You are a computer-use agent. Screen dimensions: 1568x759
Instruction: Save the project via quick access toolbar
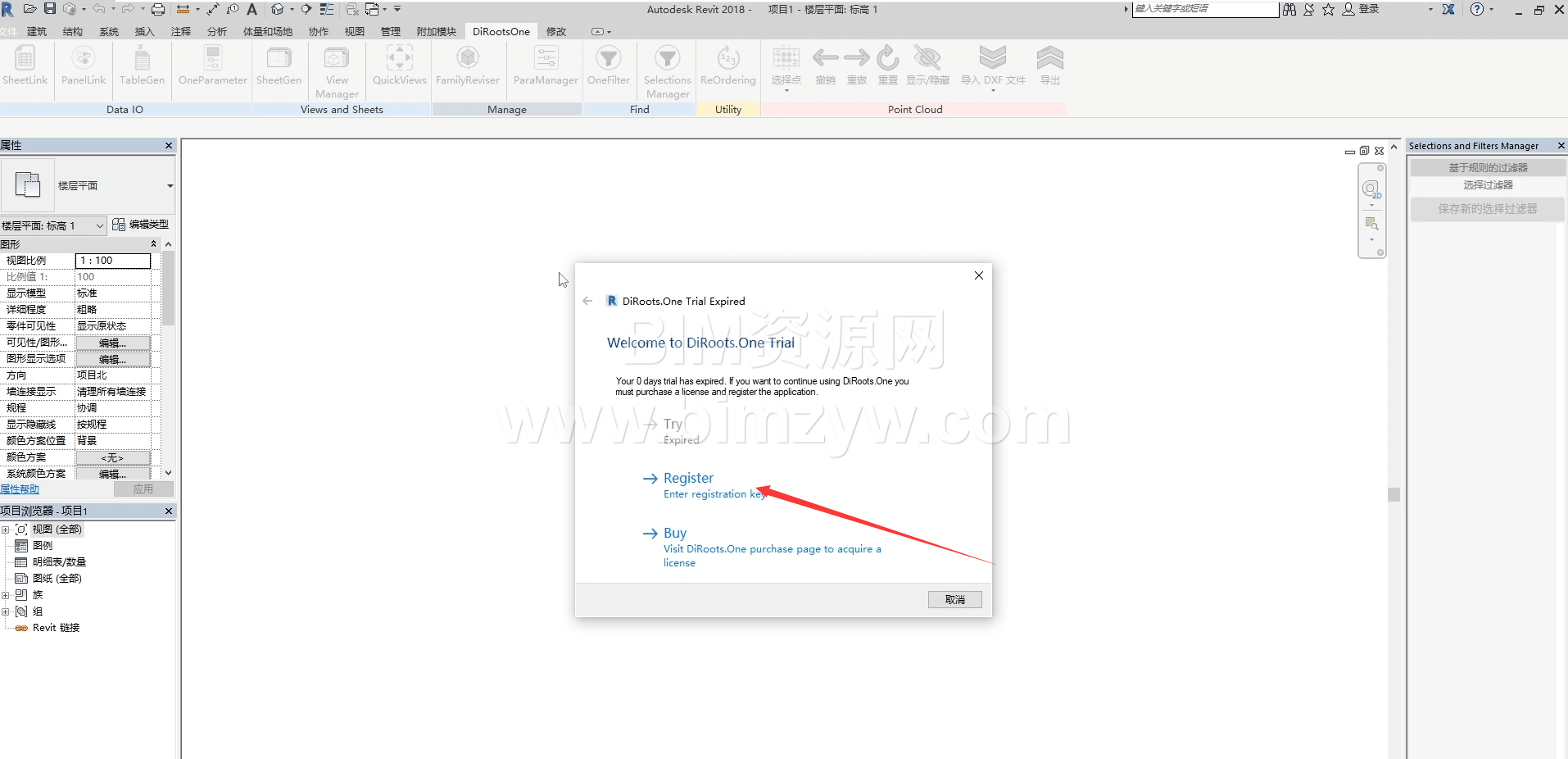pos(50,9)
